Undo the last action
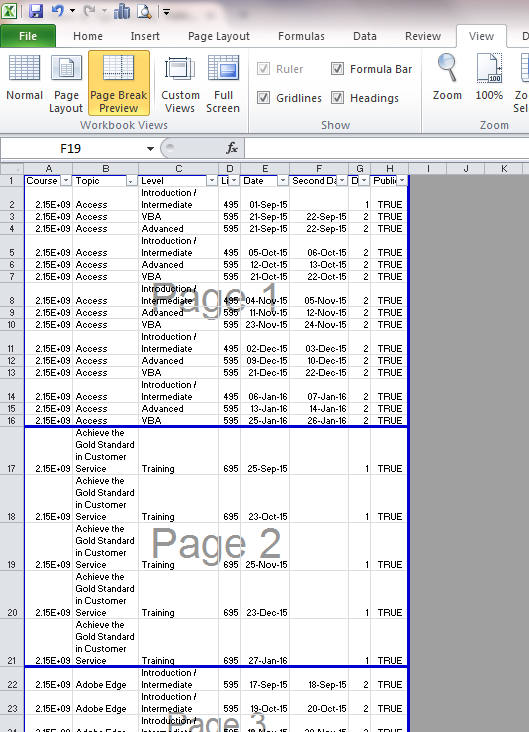Screen dimensions: 529x732 click(x=58, y=10)
